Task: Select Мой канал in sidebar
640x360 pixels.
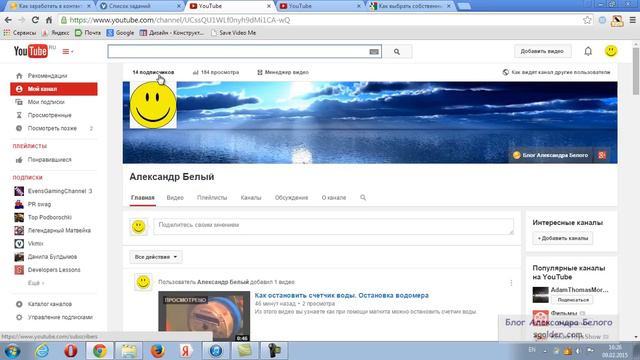Action: tap(54, 89)
